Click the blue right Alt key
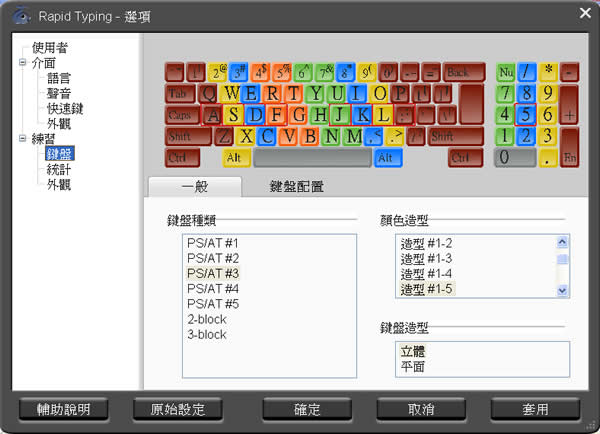 click(388, 158)
